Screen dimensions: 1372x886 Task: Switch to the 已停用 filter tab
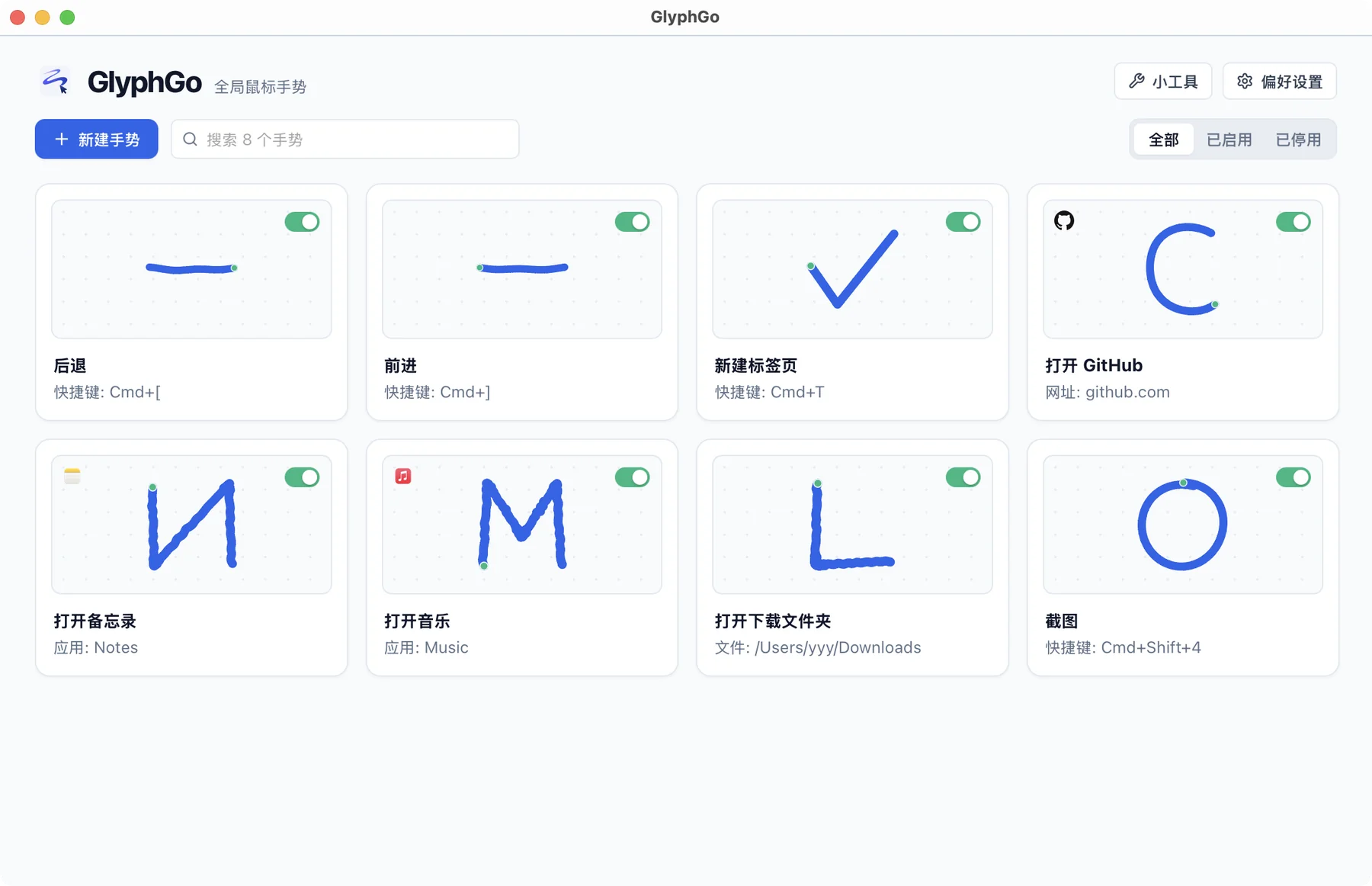1298,140
